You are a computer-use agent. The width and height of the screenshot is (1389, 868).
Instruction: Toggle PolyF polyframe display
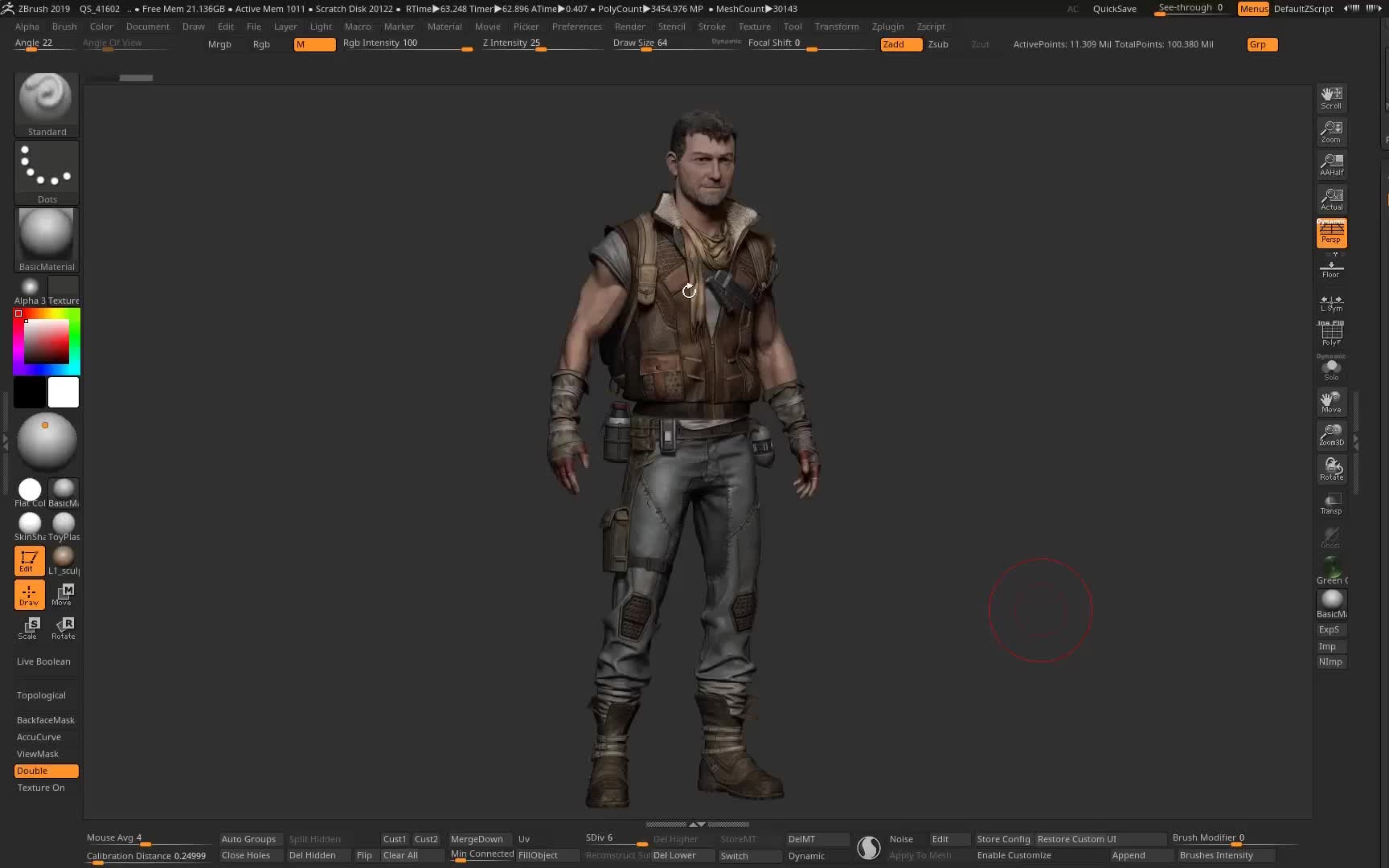[1331, 334]
